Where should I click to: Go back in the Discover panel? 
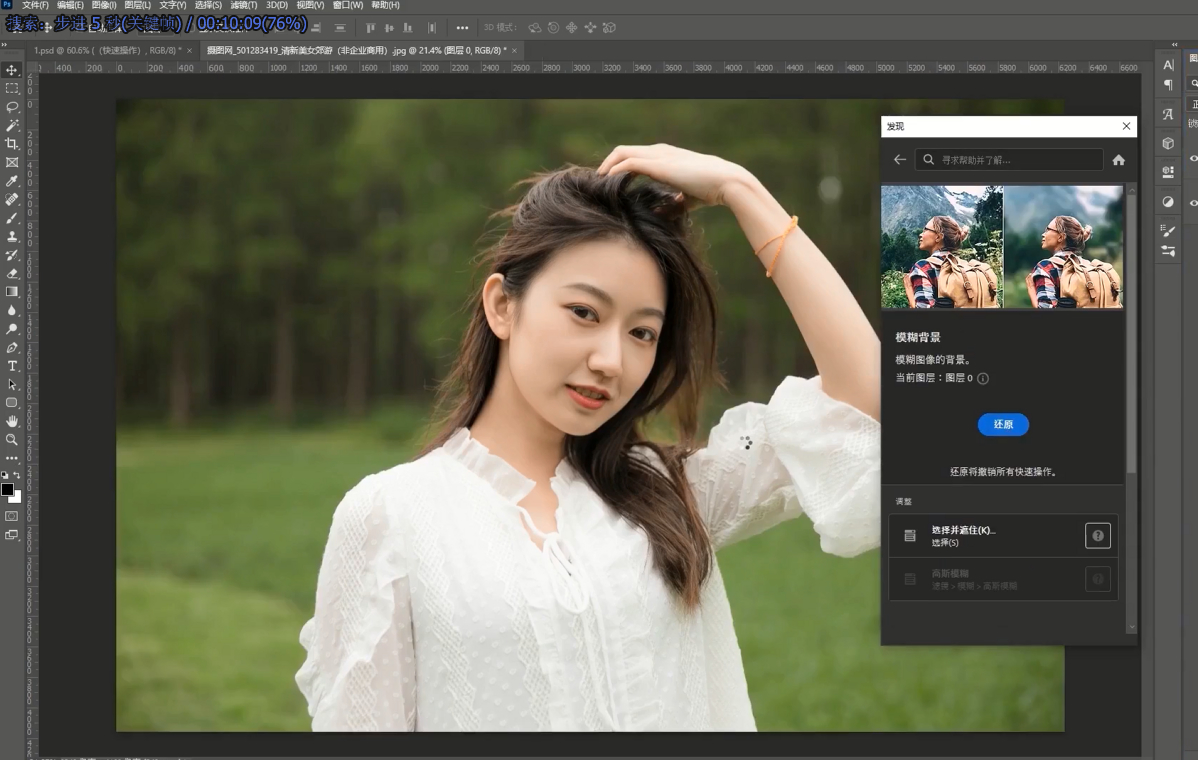pos(900,160)
